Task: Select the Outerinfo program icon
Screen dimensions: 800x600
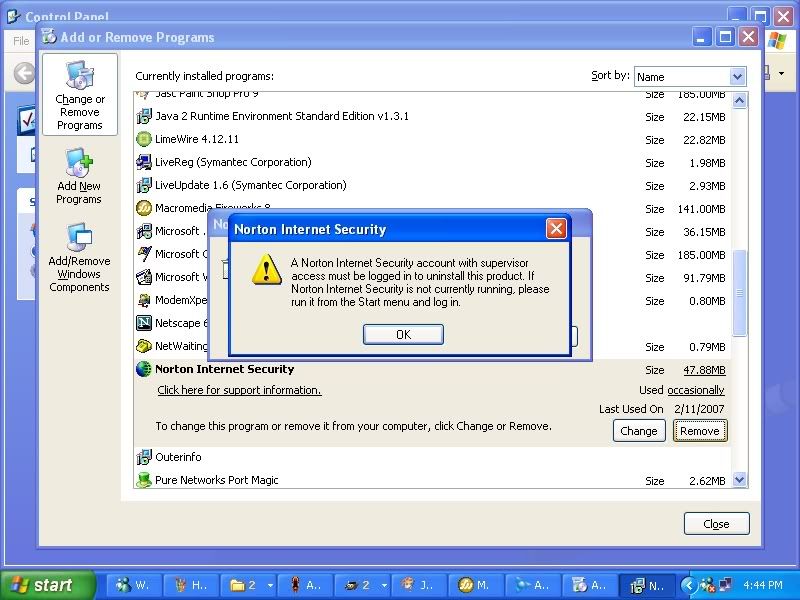Action: [144, 457]
